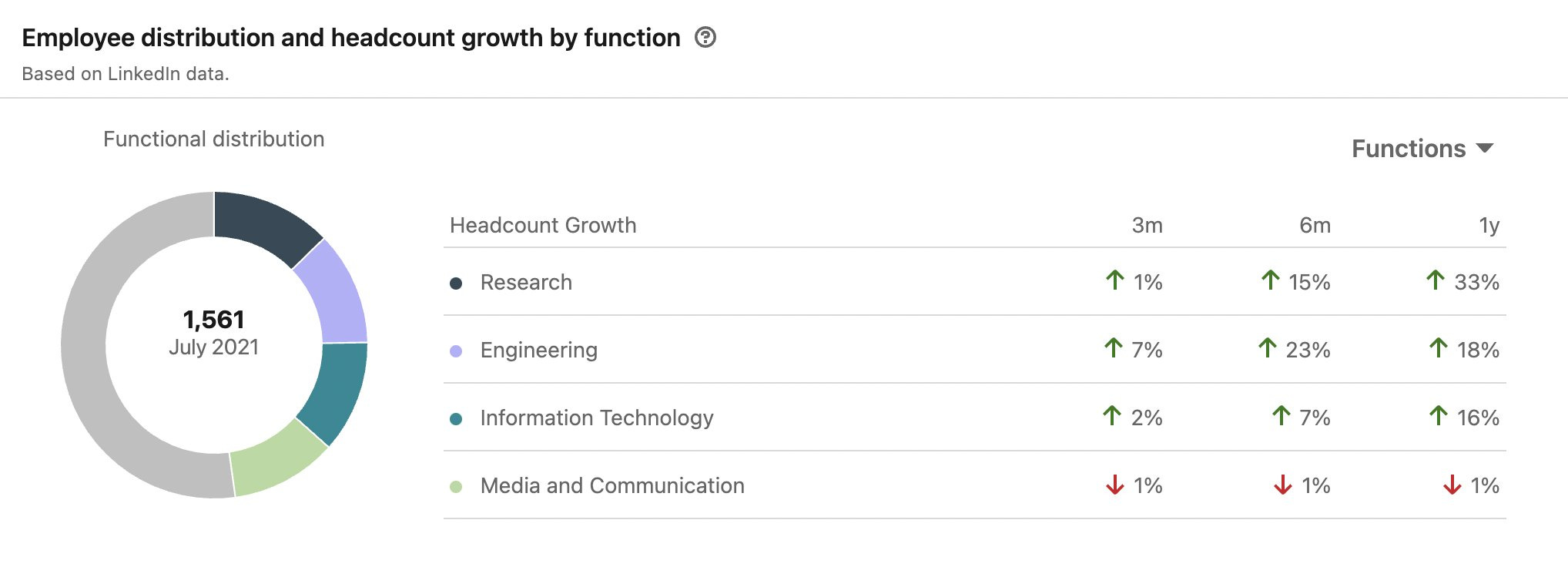Click the 6m column header

pyautogui.click(x=1315, y=226)
